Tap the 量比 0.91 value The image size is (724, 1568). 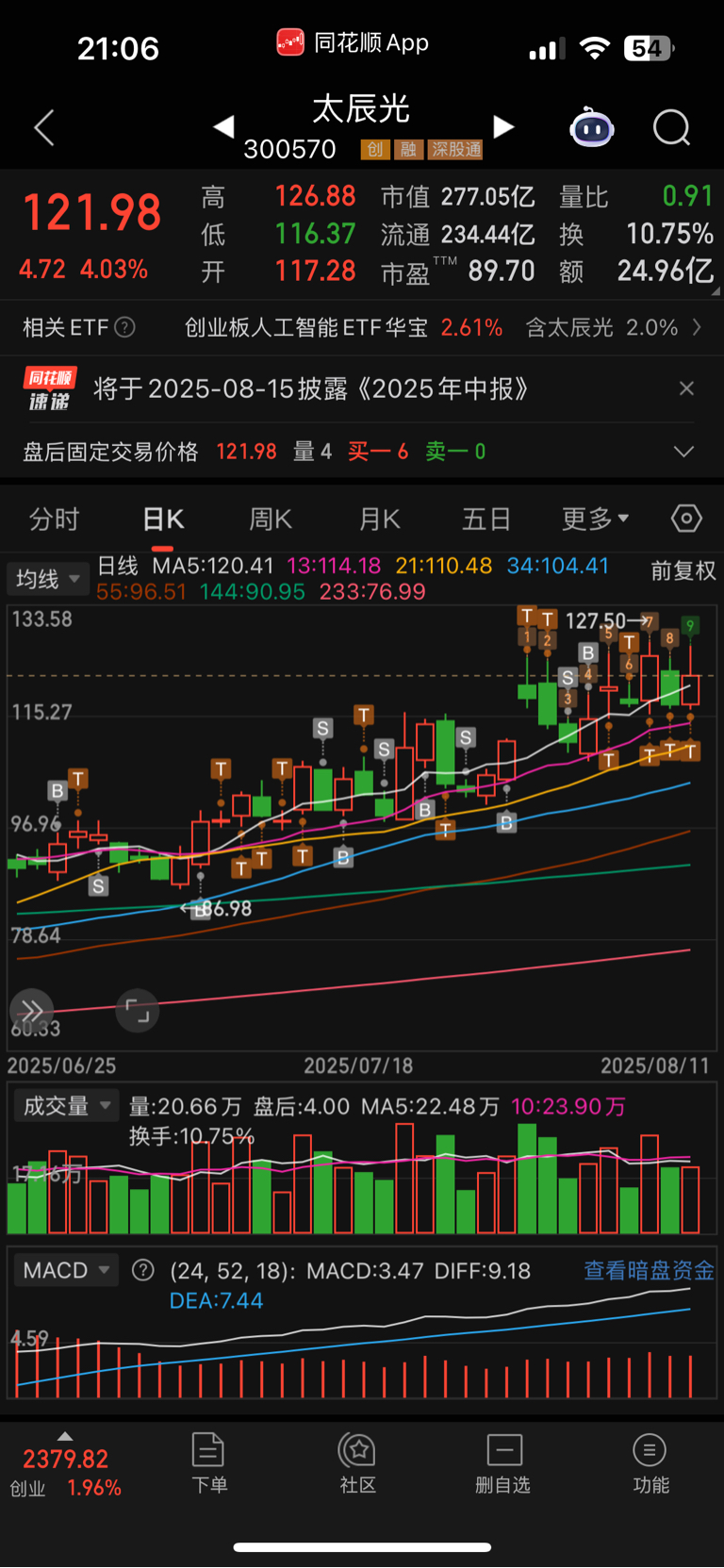(x=636, y=197)
